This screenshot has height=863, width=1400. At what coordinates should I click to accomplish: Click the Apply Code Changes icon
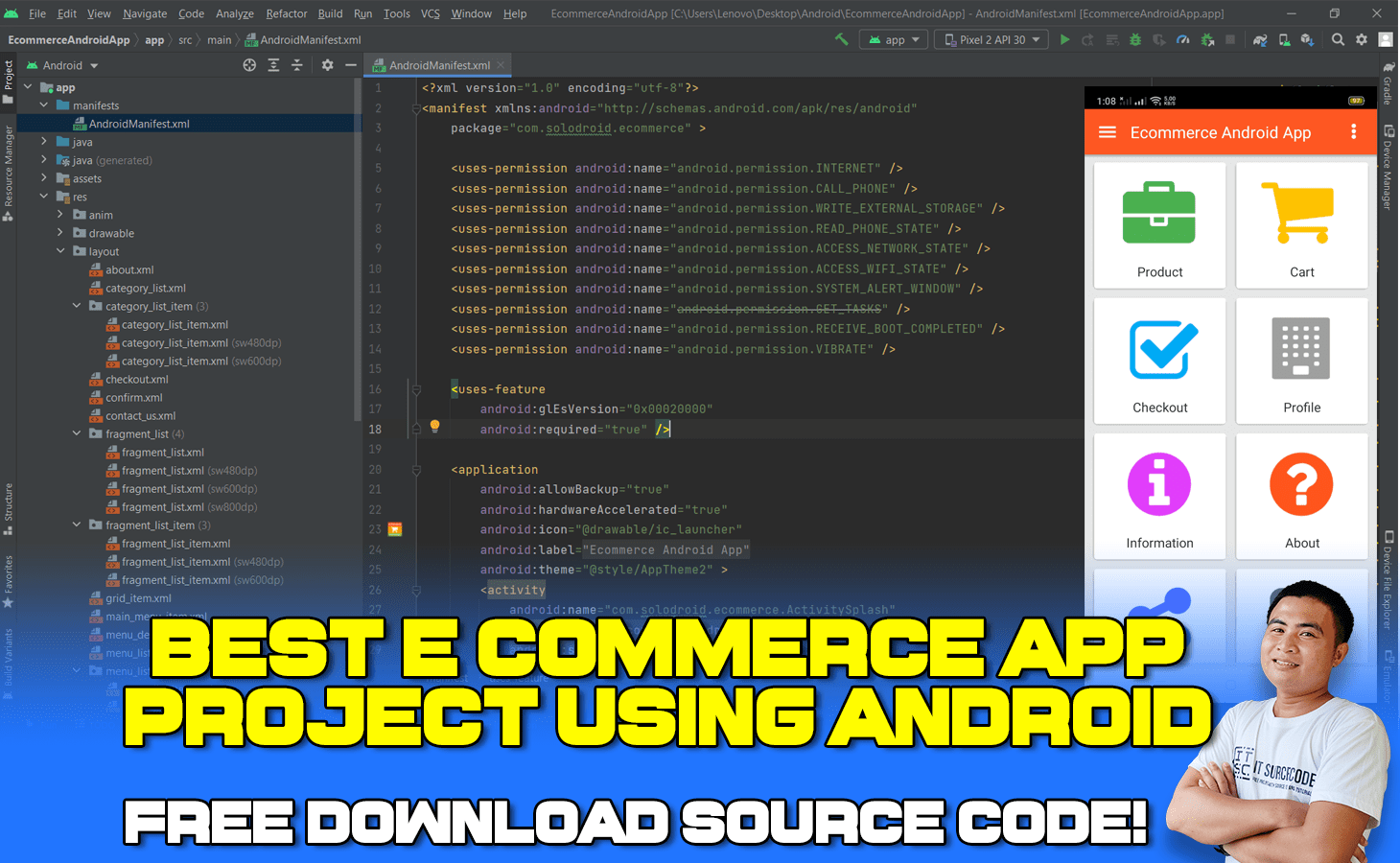point(1112,39)
